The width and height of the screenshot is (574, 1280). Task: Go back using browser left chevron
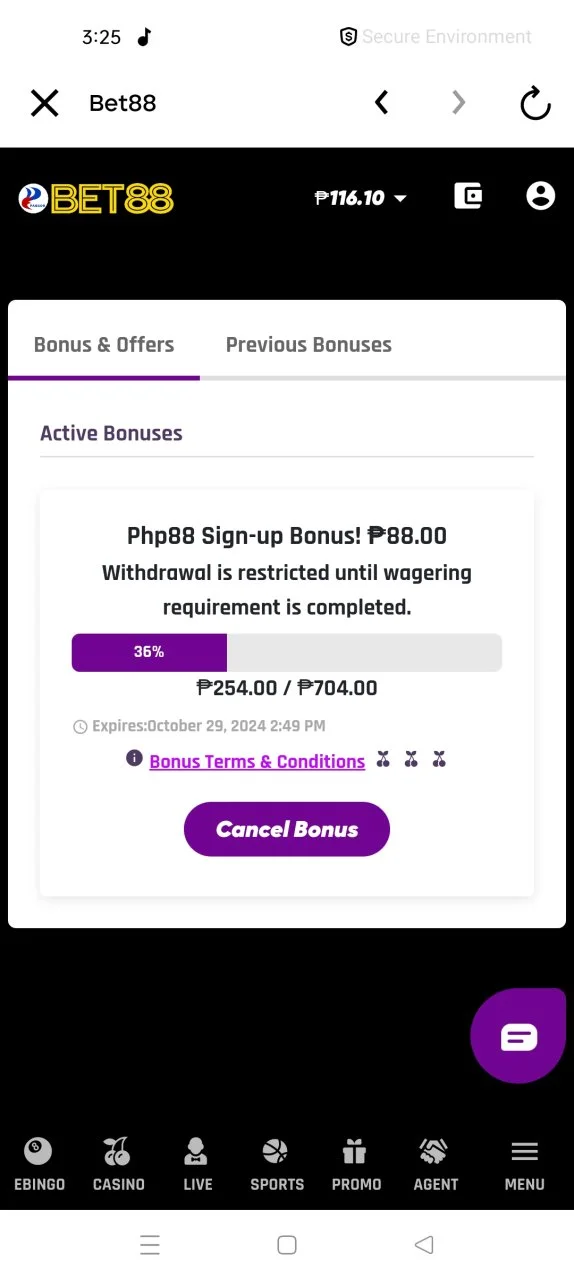pyautogui.click(x=381, y=102)
